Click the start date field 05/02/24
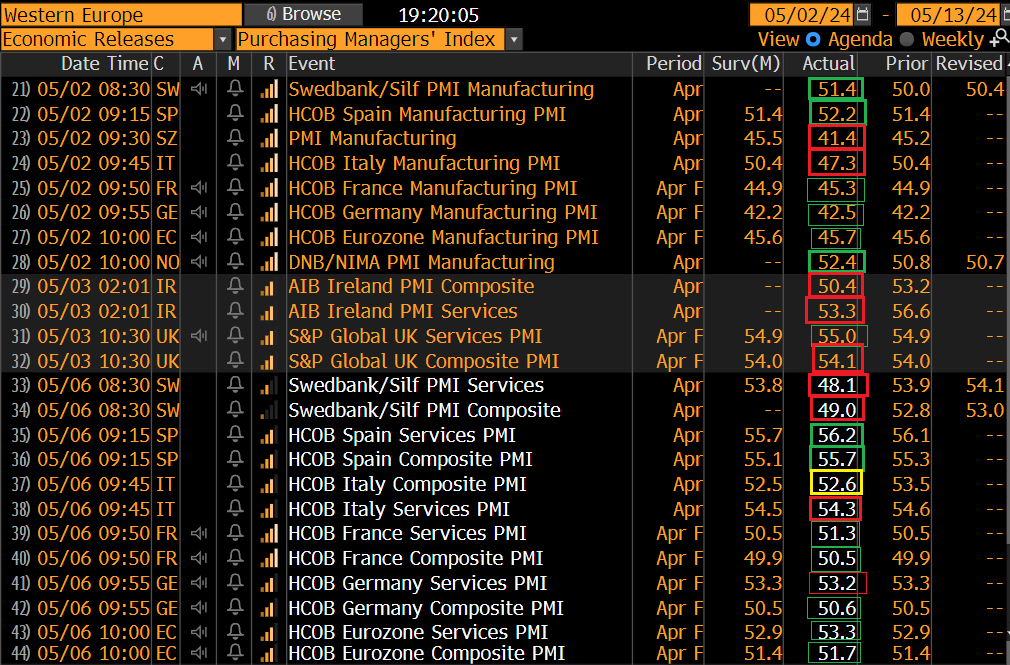Screen dimensions: 1010x665 coord(803,14)
